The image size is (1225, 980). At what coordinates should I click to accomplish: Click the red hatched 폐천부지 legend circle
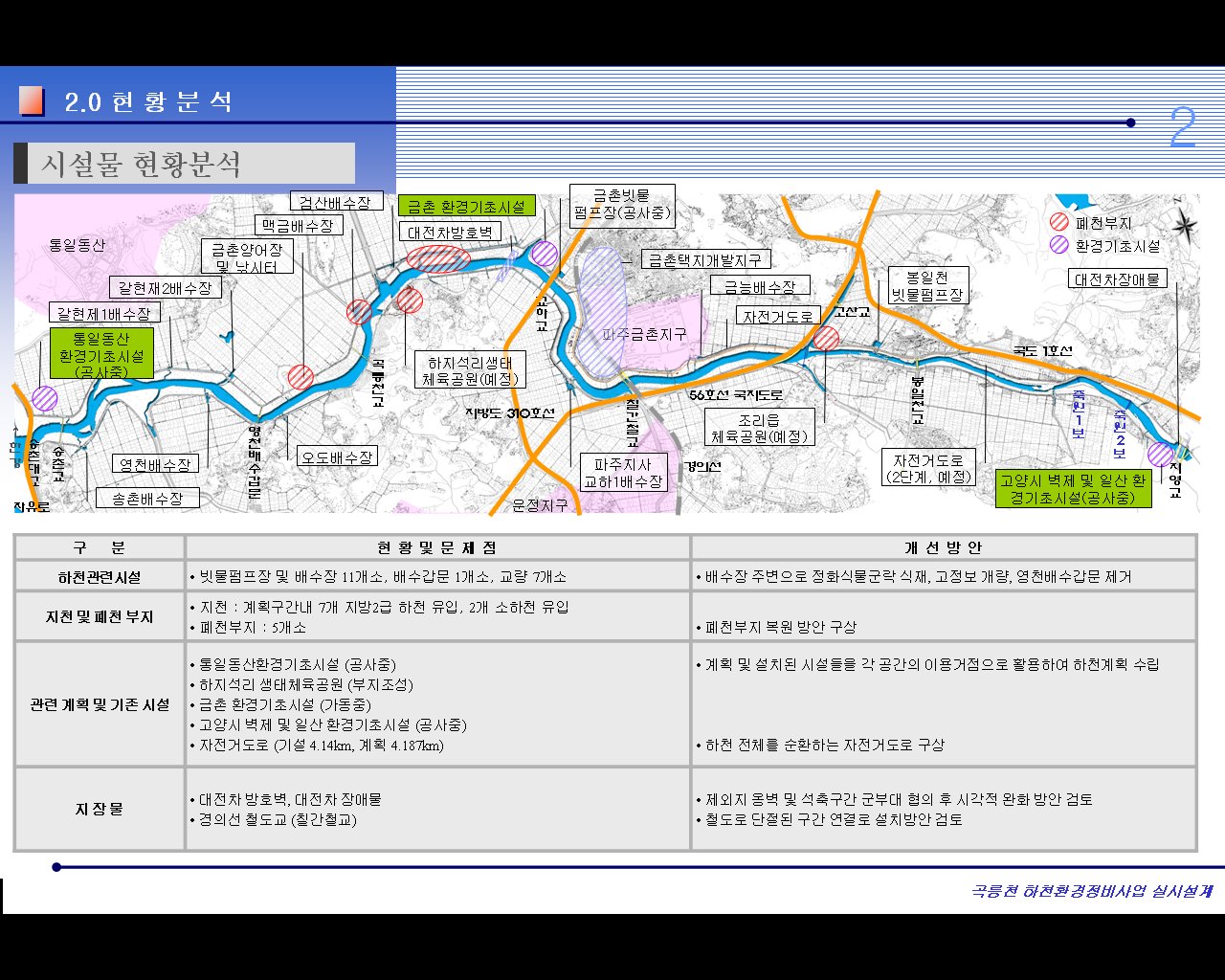tap(1058, 222)
